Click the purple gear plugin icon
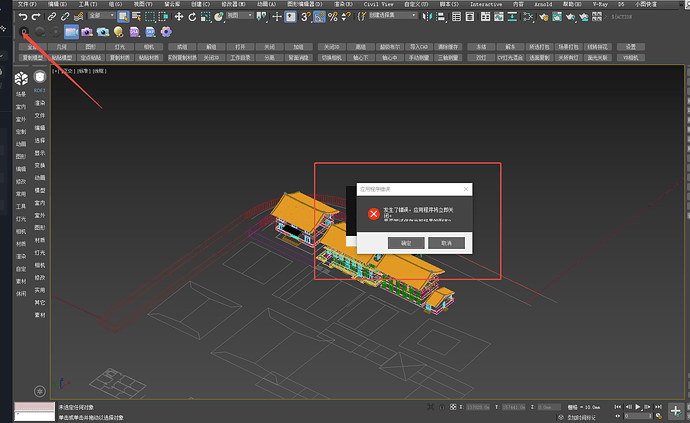The height and width of the screenshot is (423, 690). 166,32
